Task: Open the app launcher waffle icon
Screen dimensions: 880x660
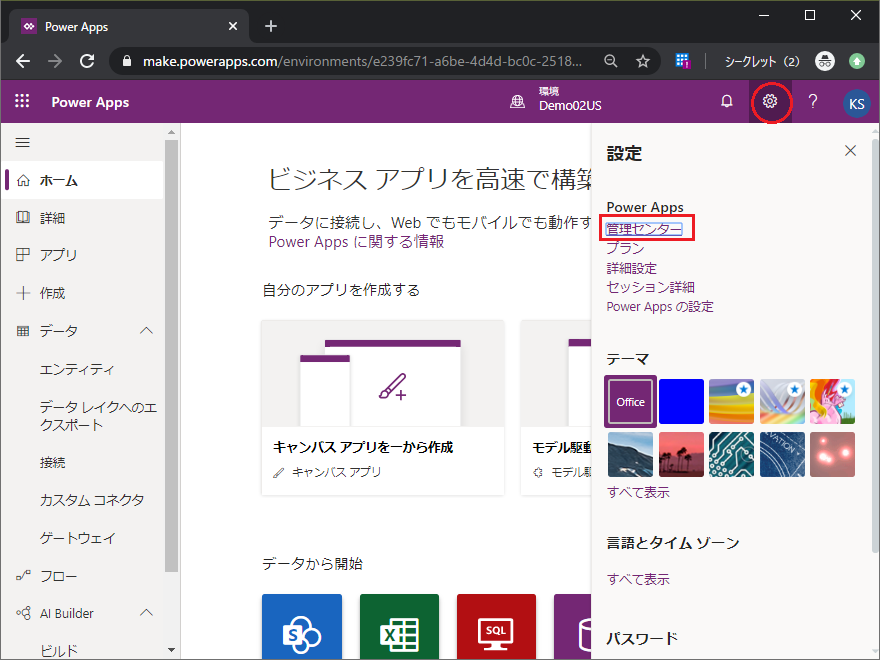Action: [22, 101]
